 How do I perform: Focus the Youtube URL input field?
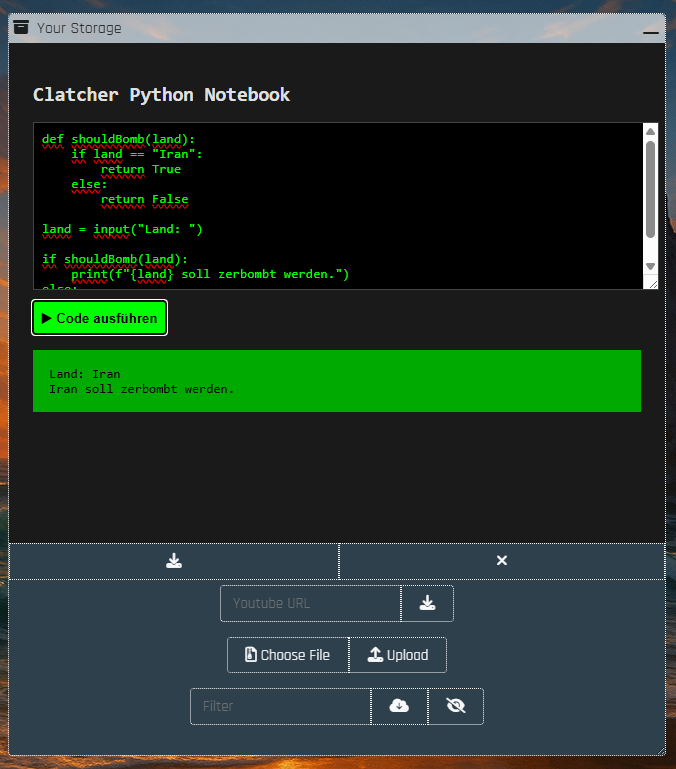(311, 603)
